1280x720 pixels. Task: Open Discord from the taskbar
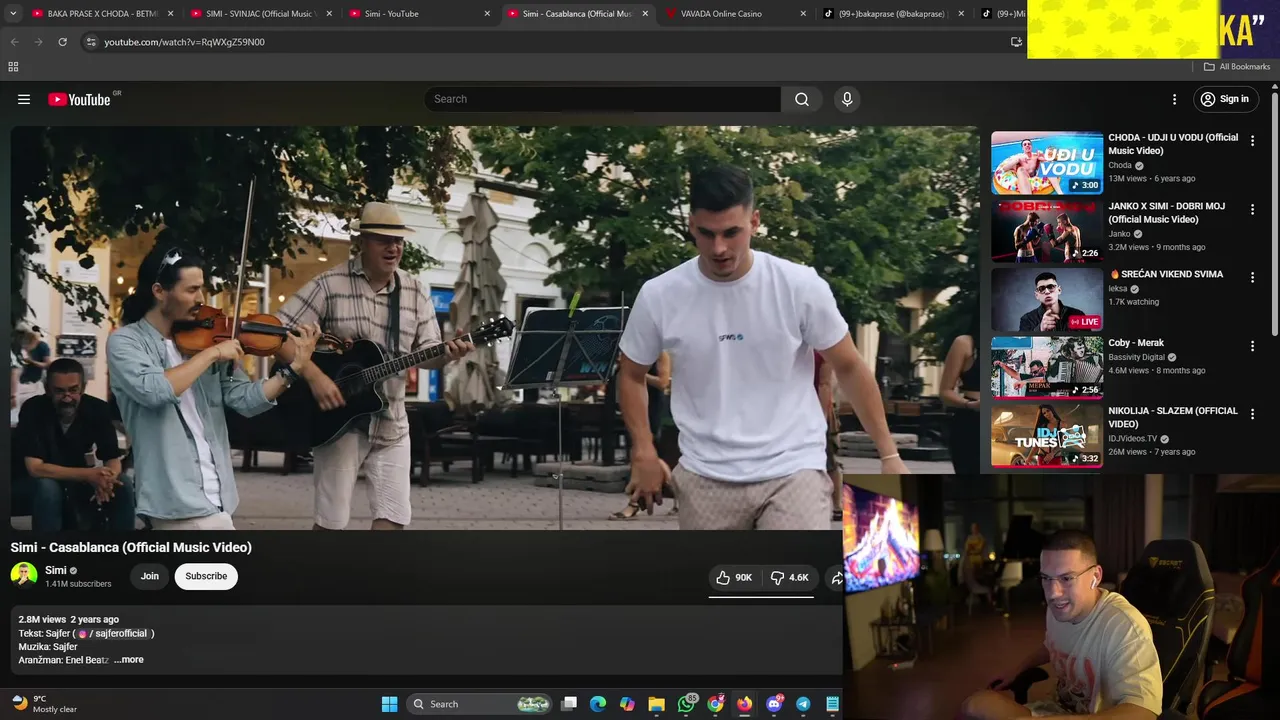[x=774, y=704]
